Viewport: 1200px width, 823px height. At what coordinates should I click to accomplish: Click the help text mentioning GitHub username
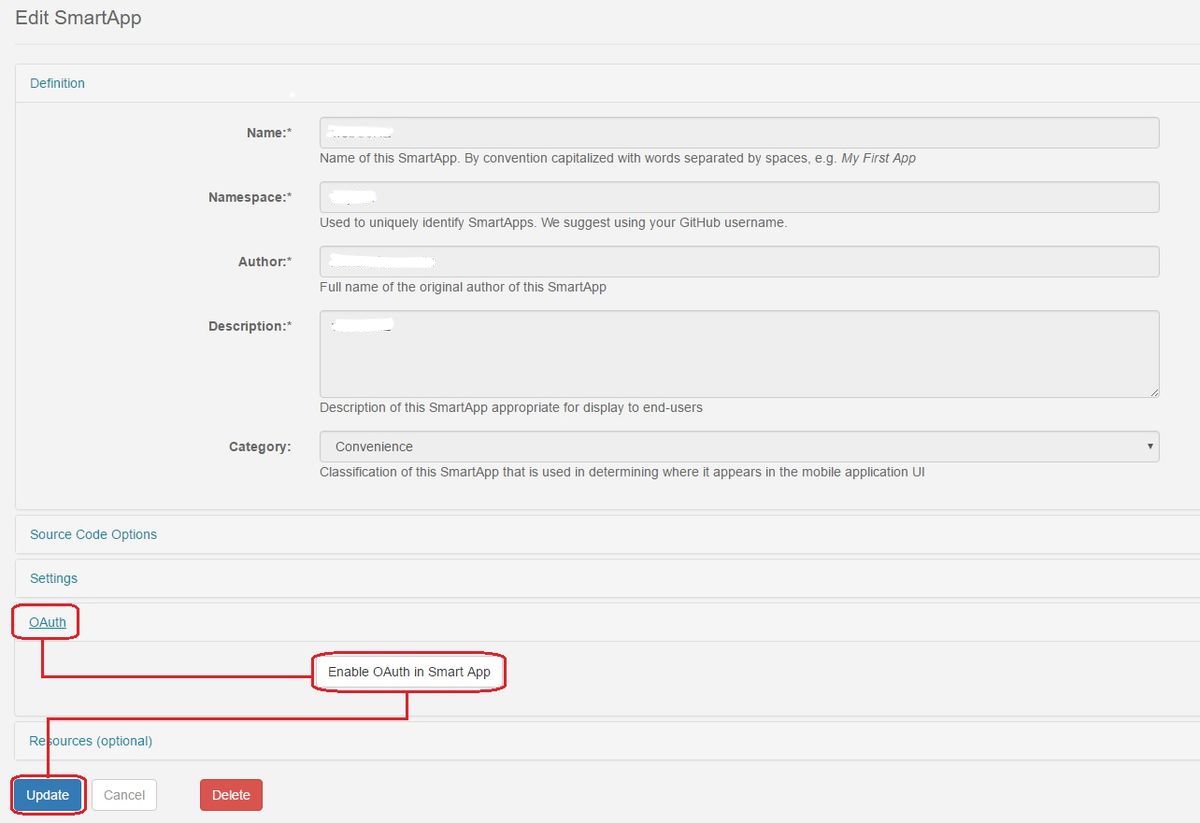coord(553,223)
